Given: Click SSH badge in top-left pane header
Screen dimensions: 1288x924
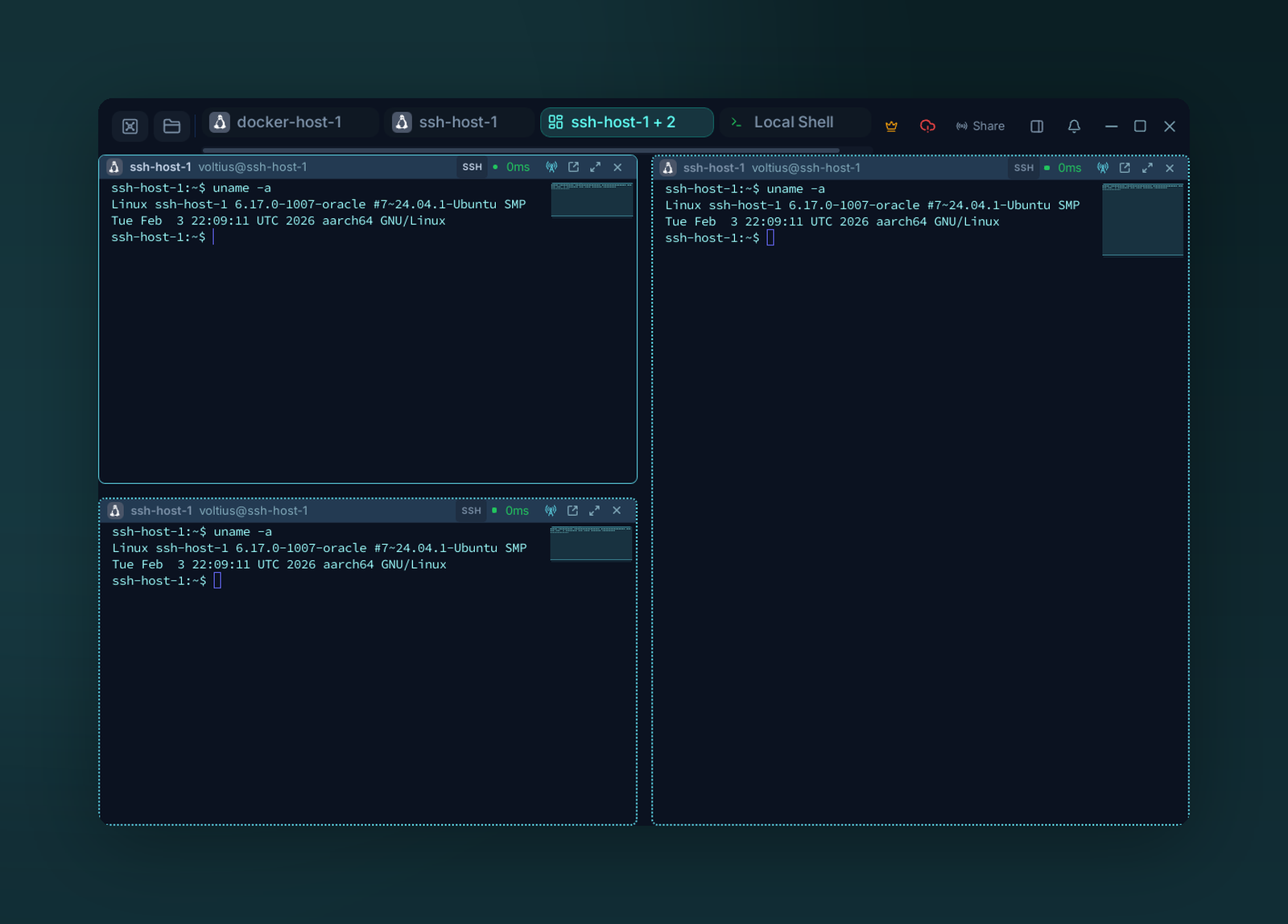Looking at the screenshot, I should pyautogui.click(x=472, y=167).
